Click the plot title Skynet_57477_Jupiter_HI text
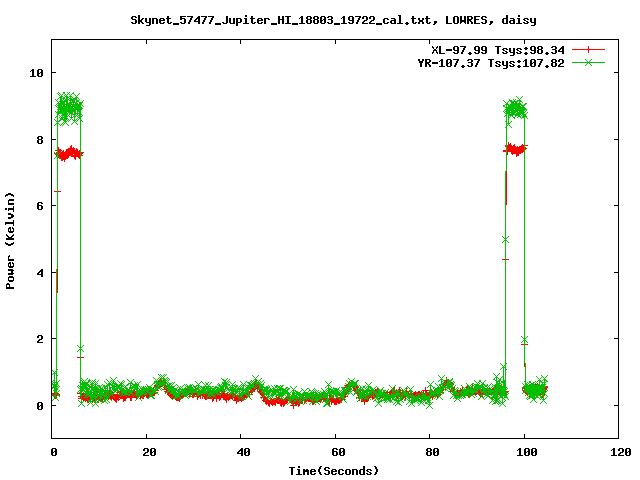The image size is (640, 480). click(x=333, y=20)
